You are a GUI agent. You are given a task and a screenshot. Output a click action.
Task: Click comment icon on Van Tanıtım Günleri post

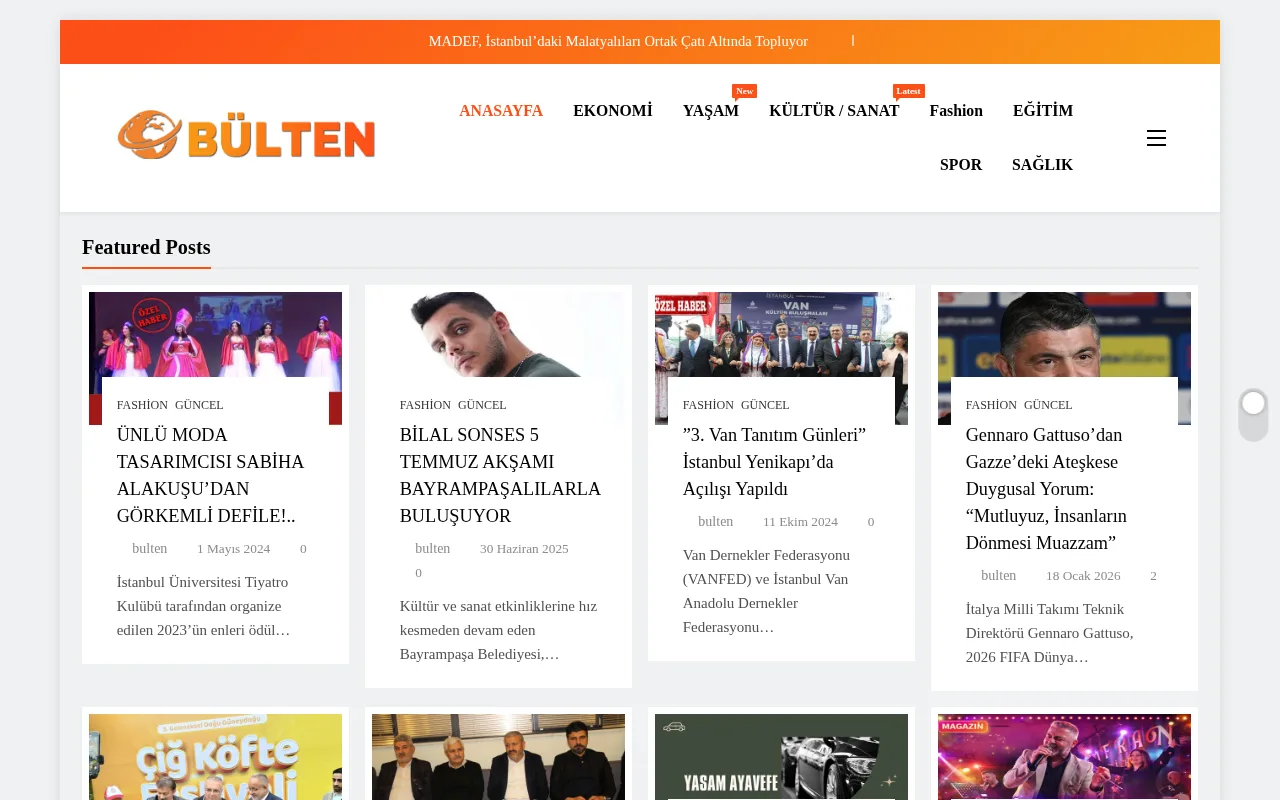(859, 521)
